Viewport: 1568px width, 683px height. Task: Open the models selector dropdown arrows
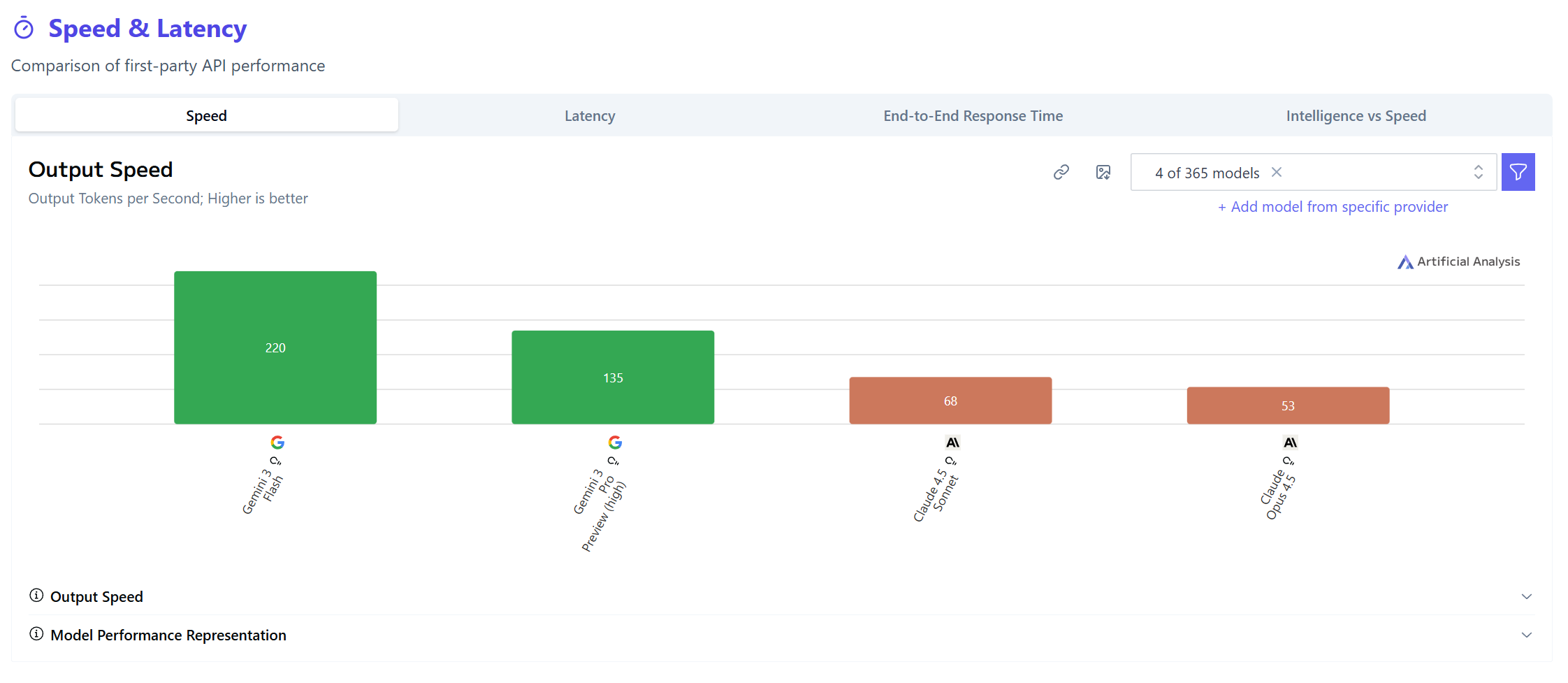tap(1478, 172)
